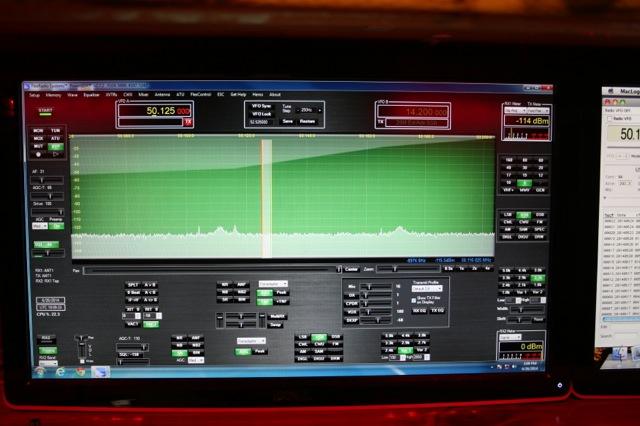This screenshot has height=426, width=640.
Task: Click the TX EQ button
Action: tap(437, 311)
